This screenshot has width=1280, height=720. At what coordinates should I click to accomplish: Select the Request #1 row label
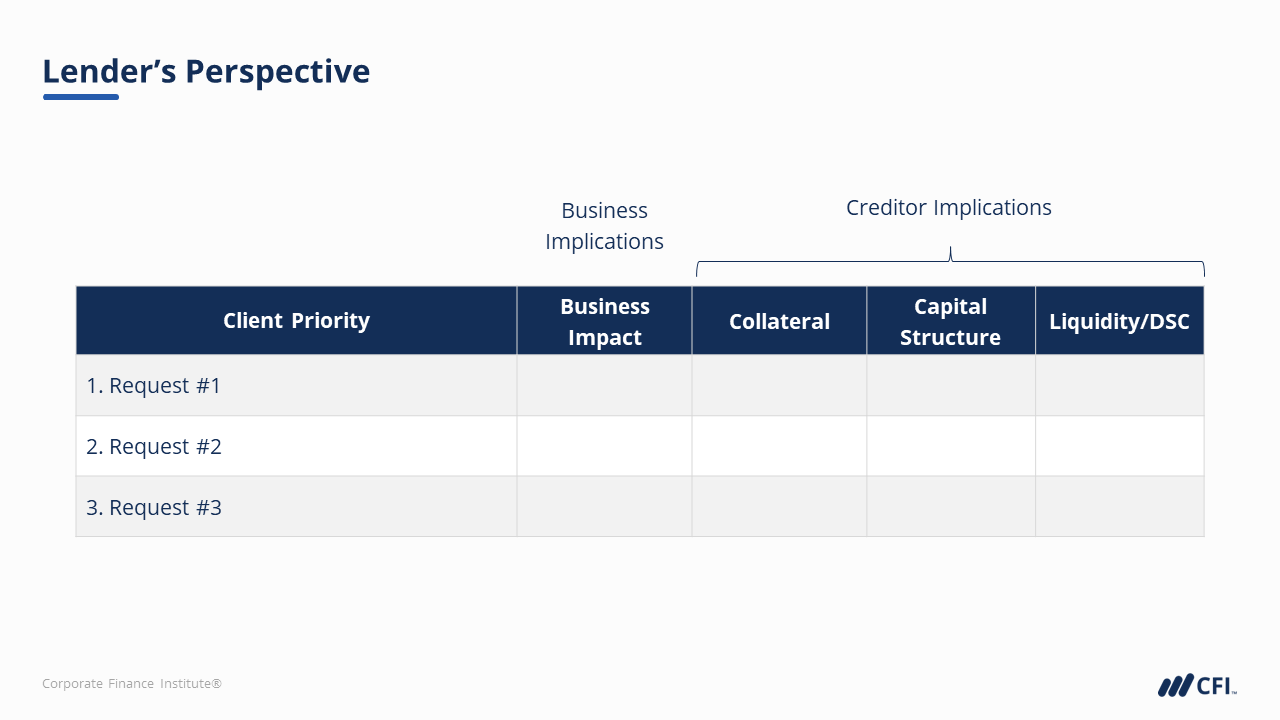coord(154,385)
